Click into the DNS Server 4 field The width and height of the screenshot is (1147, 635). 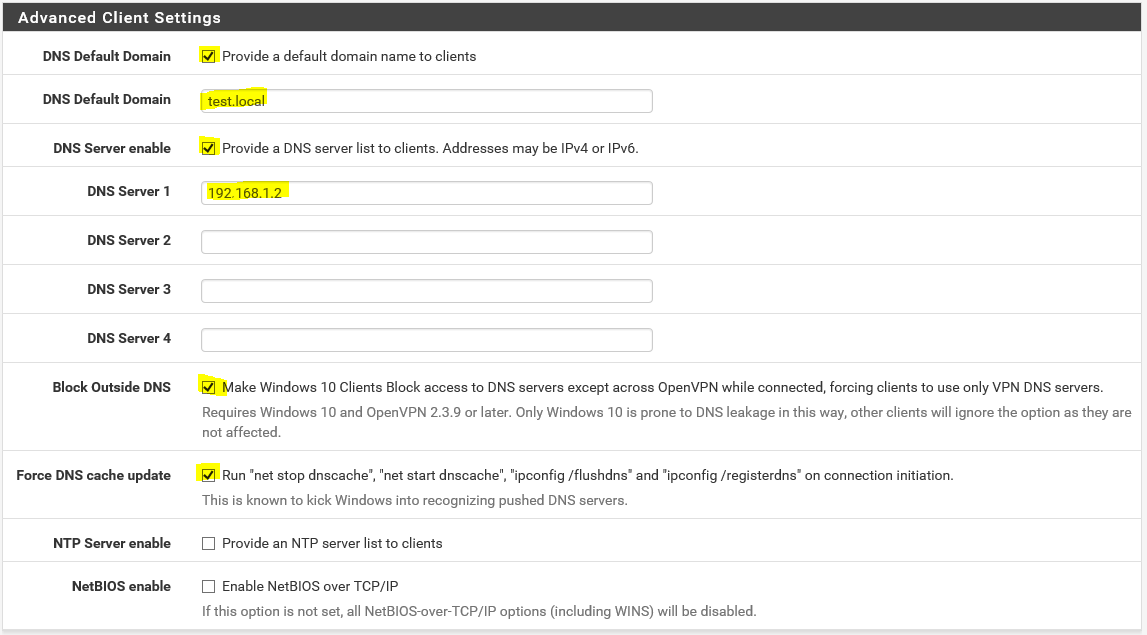[426, 339]
